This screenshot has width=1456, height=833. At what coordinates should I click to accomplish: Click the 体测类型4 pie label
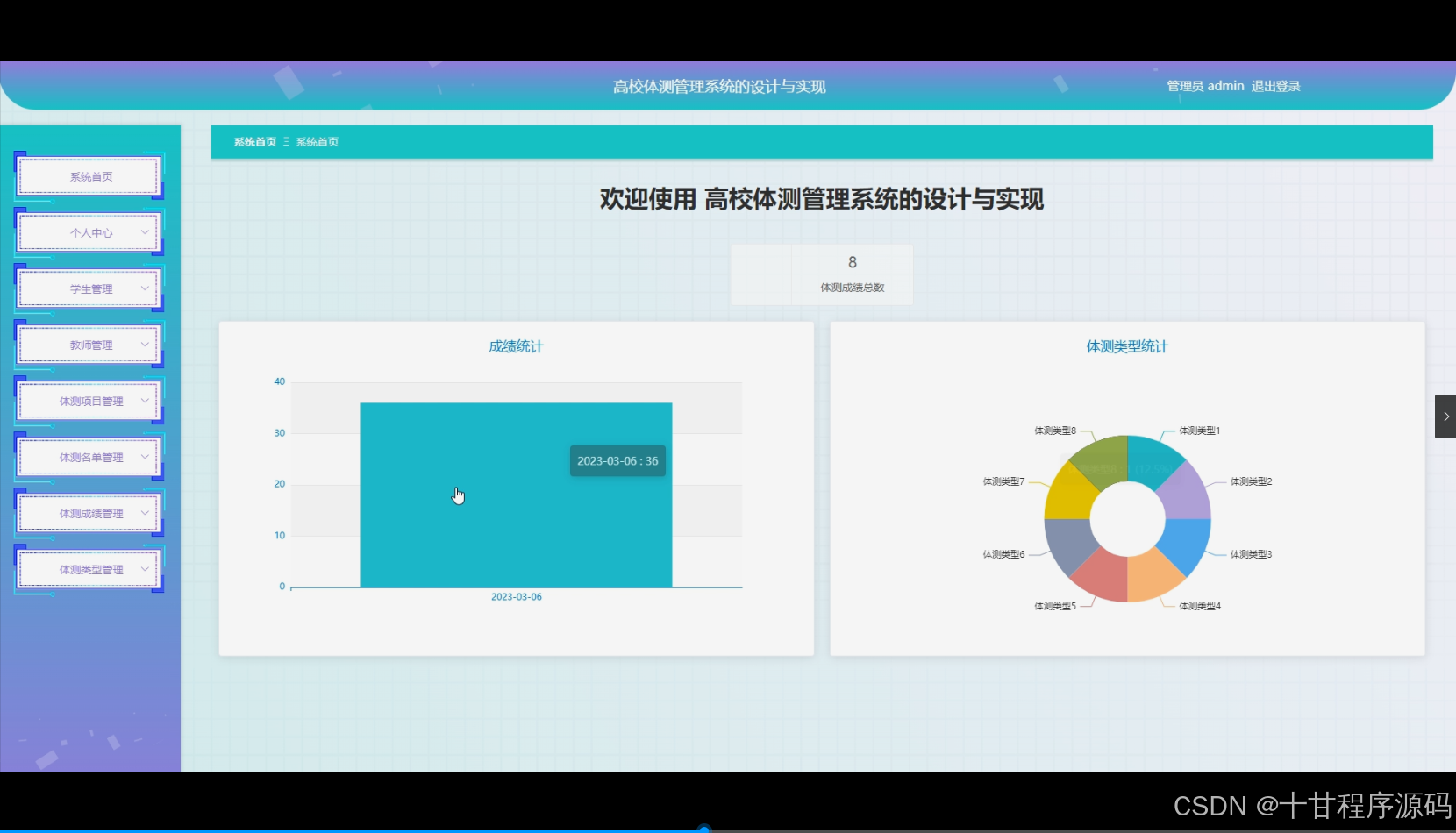1199,606
